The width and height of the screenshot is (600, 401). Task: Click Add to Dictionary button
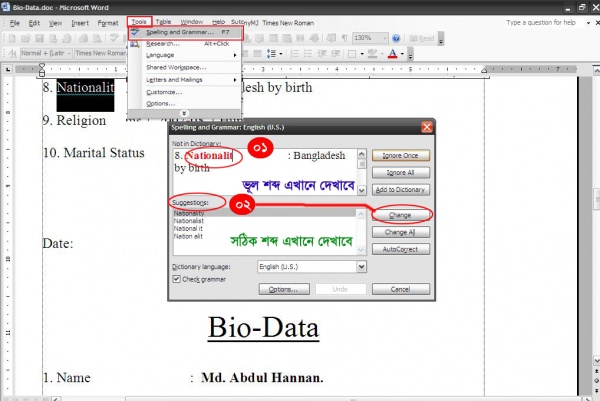click(401, 189)
